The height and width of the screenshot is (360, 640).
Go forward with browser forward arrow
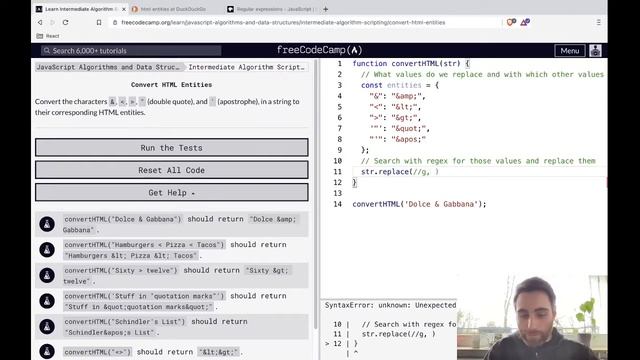click(52, 22)
